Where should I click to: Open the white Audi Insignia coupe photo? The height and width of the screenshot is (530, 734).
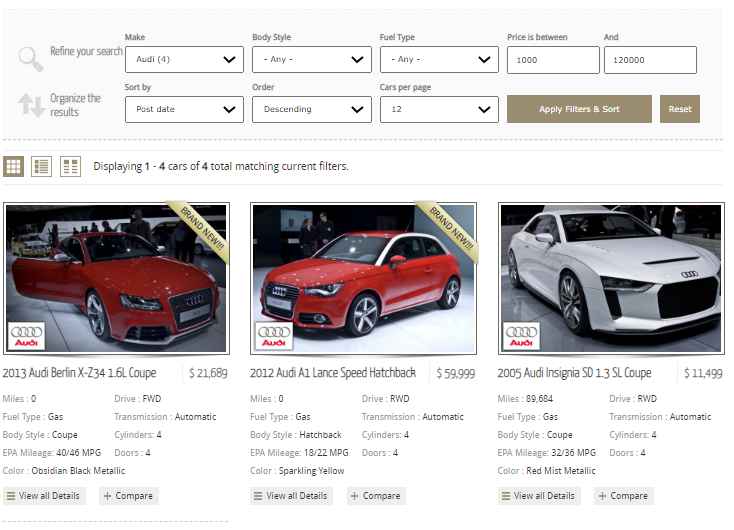[x=611, y=279]
